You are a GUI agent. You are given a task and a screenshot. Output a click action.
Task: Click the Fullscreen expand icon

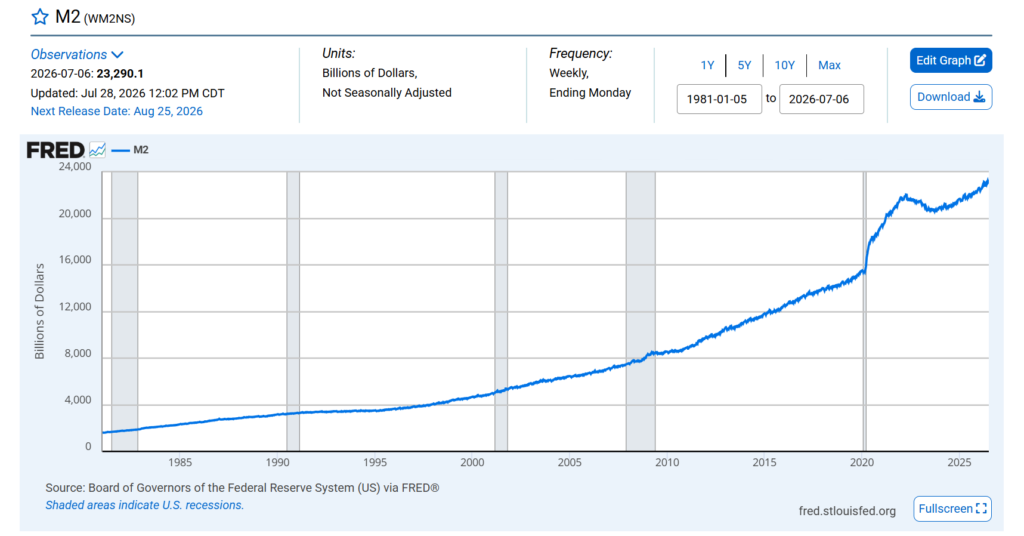[x=981, y=509]
